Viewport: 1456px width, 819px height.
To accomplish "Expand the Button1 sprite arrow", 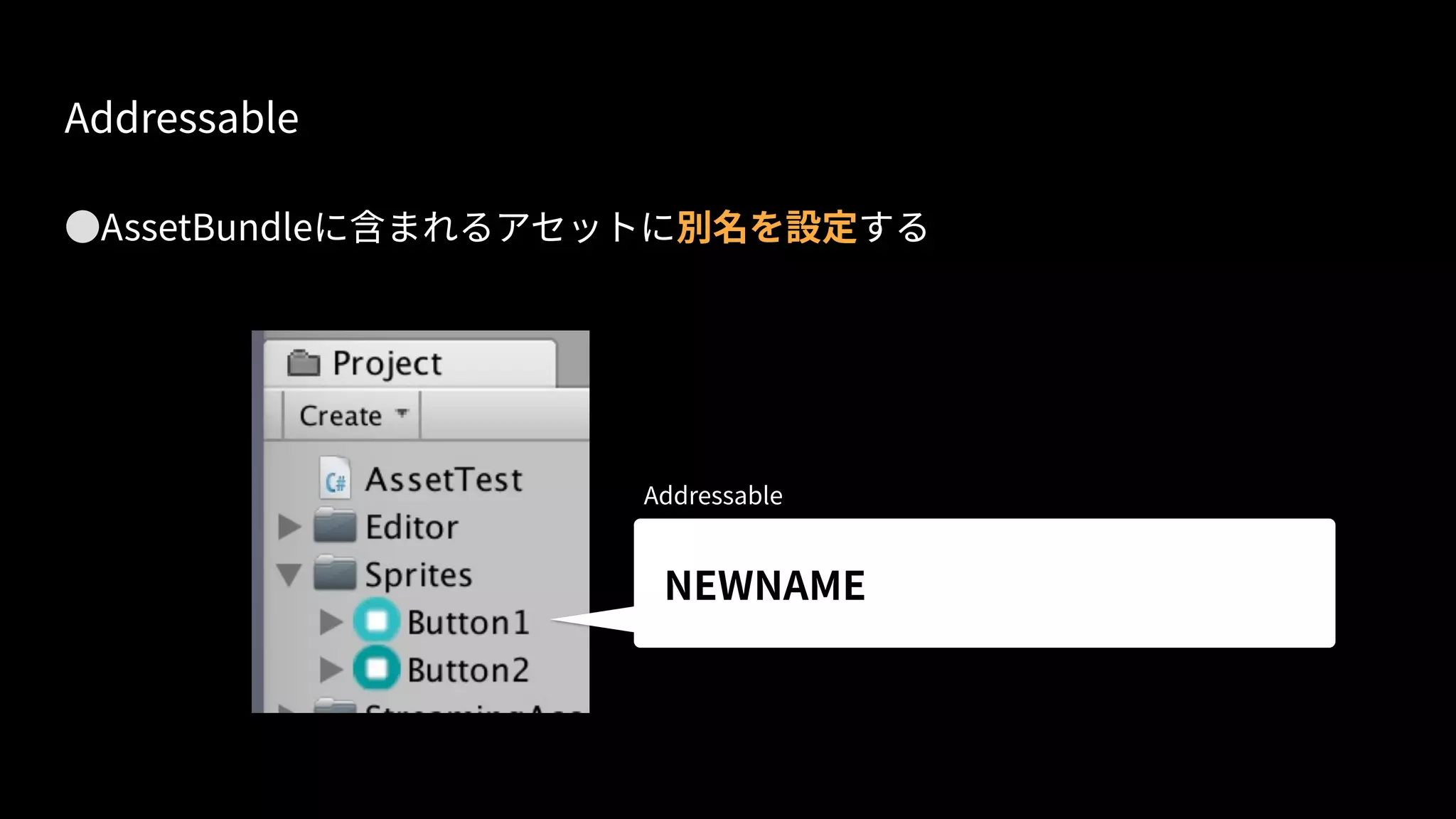I will tap(331, 622).
